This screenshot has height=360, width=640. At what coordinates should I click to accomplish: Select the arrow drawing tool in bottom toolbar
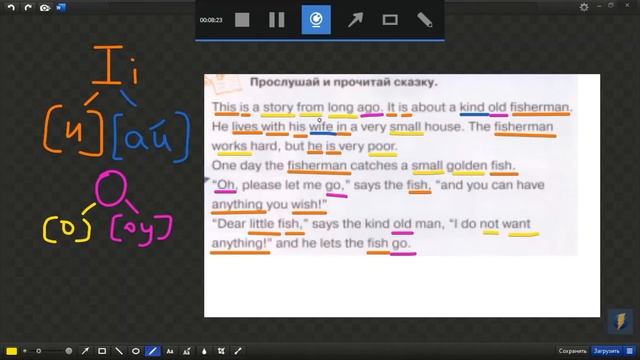coord(85,351)
